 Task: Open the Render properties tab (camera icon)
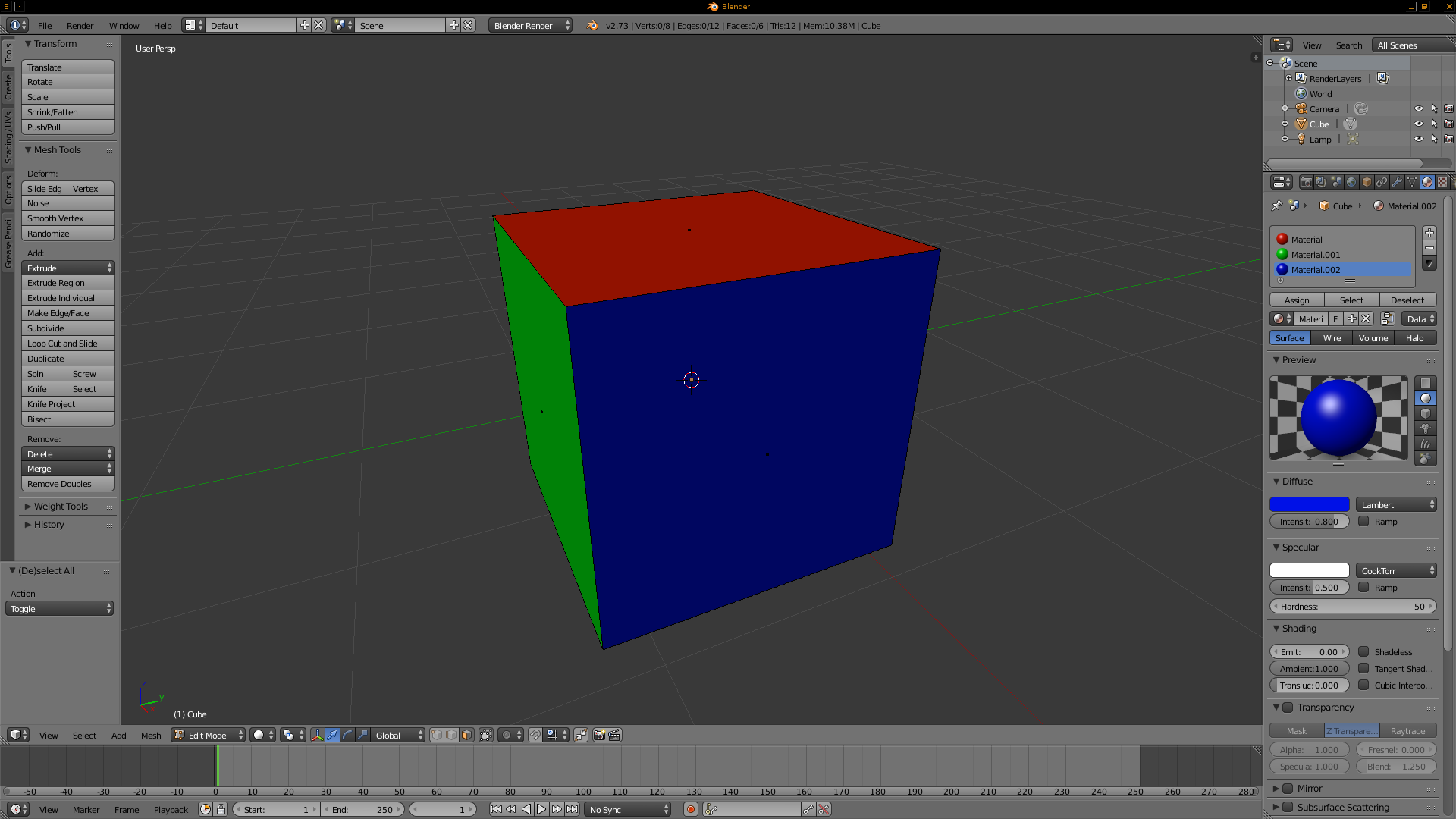point(1306,182)
